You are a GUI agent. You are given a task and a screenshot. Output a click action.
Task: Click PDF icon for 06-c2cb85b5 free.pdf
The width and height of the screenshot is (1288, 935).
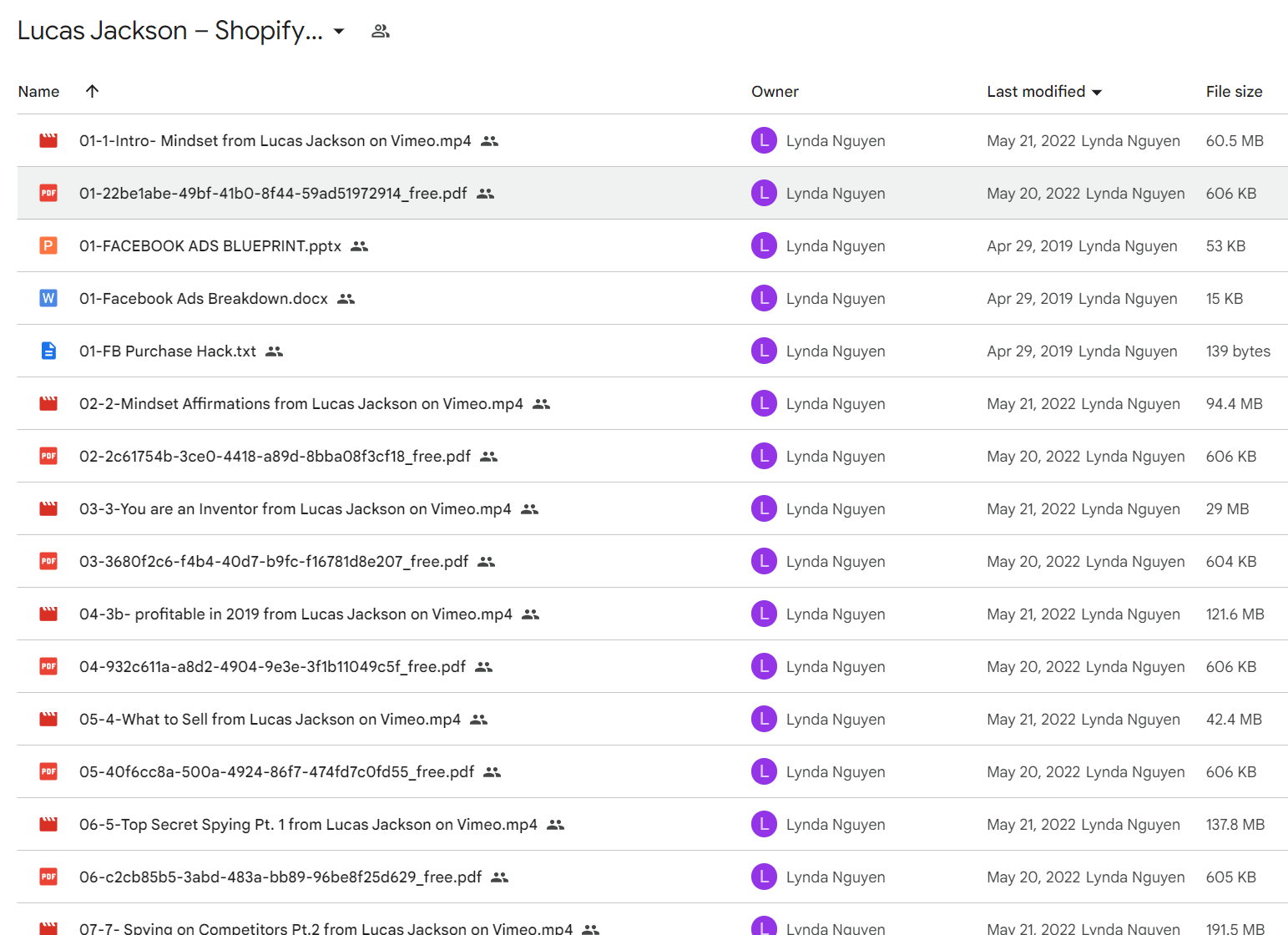[48, 877]
